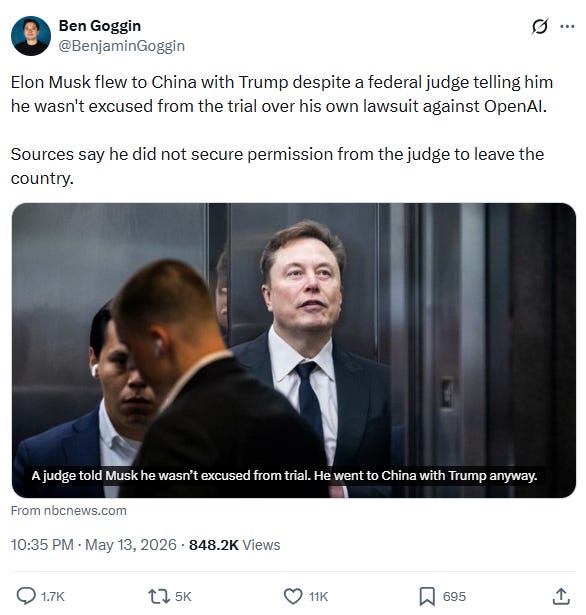Click the Ben Goggin display name
The width and height of the screenshot is (586, 615).
[100, 26]
